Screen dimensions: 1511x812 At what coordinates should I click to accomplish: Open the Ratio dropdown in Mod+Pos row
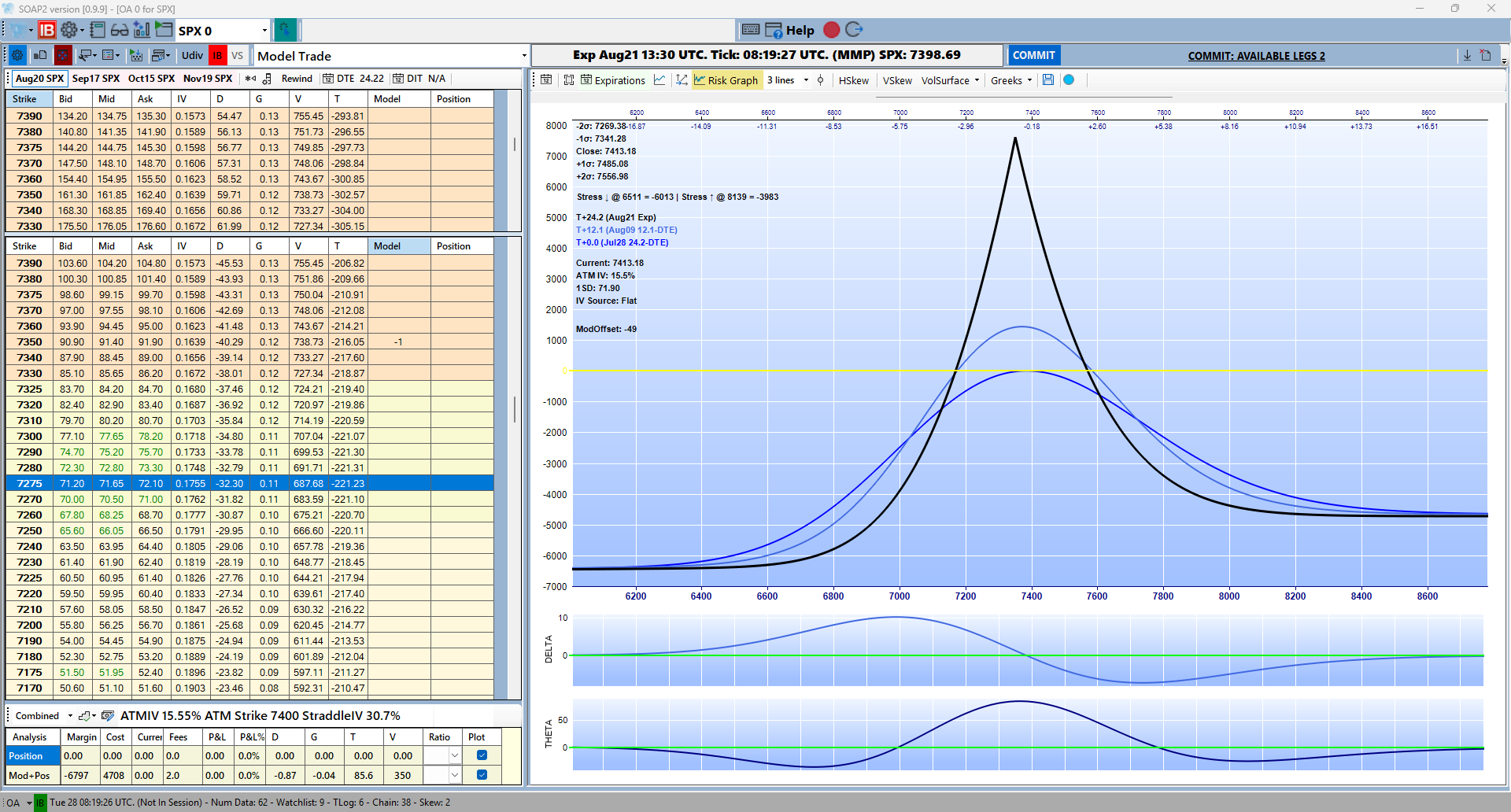(454, 775)
